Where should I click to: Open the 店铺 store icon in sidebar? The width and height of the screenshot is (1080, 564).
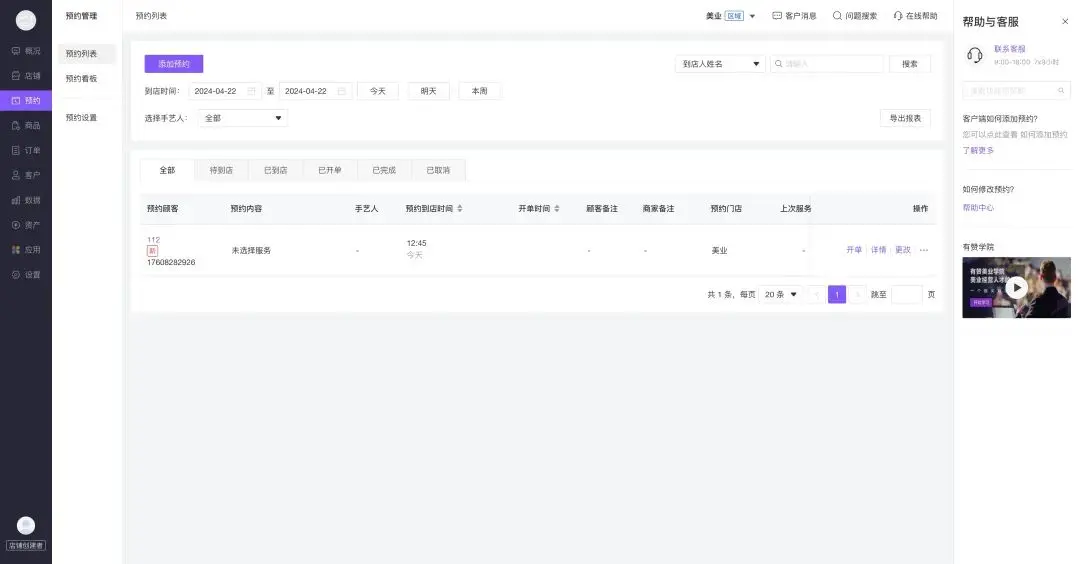pyautogui.click(x=16, y=75)
